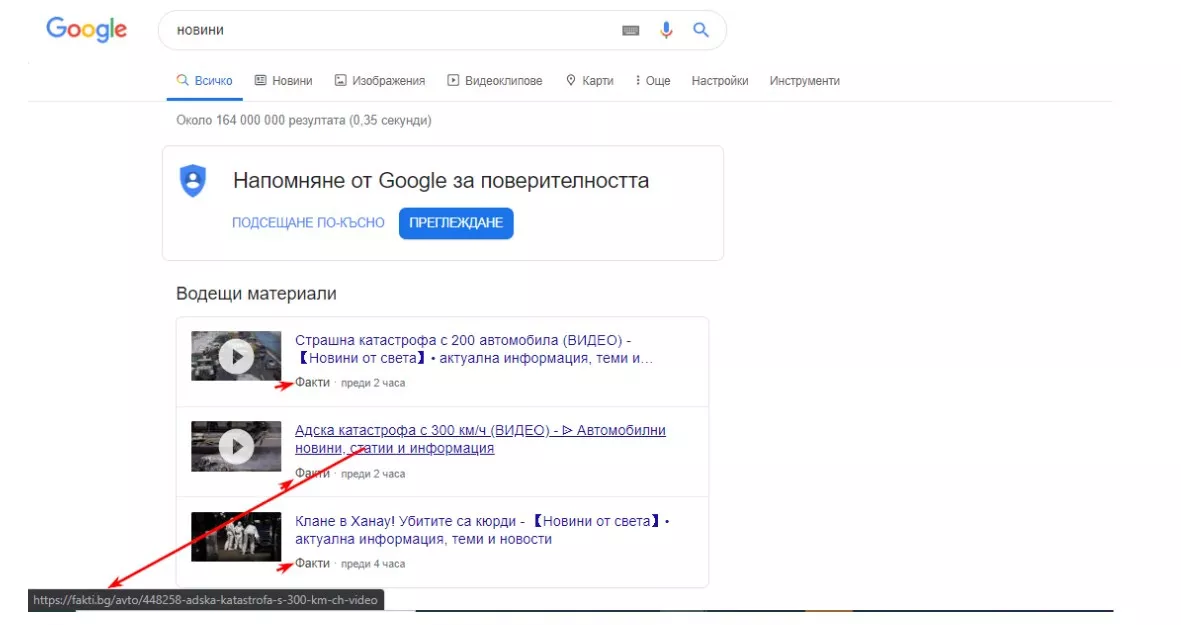Click "преди 4 часа" timestamp
Viewport: 1181px width, 625px height.
click(373, 564)
